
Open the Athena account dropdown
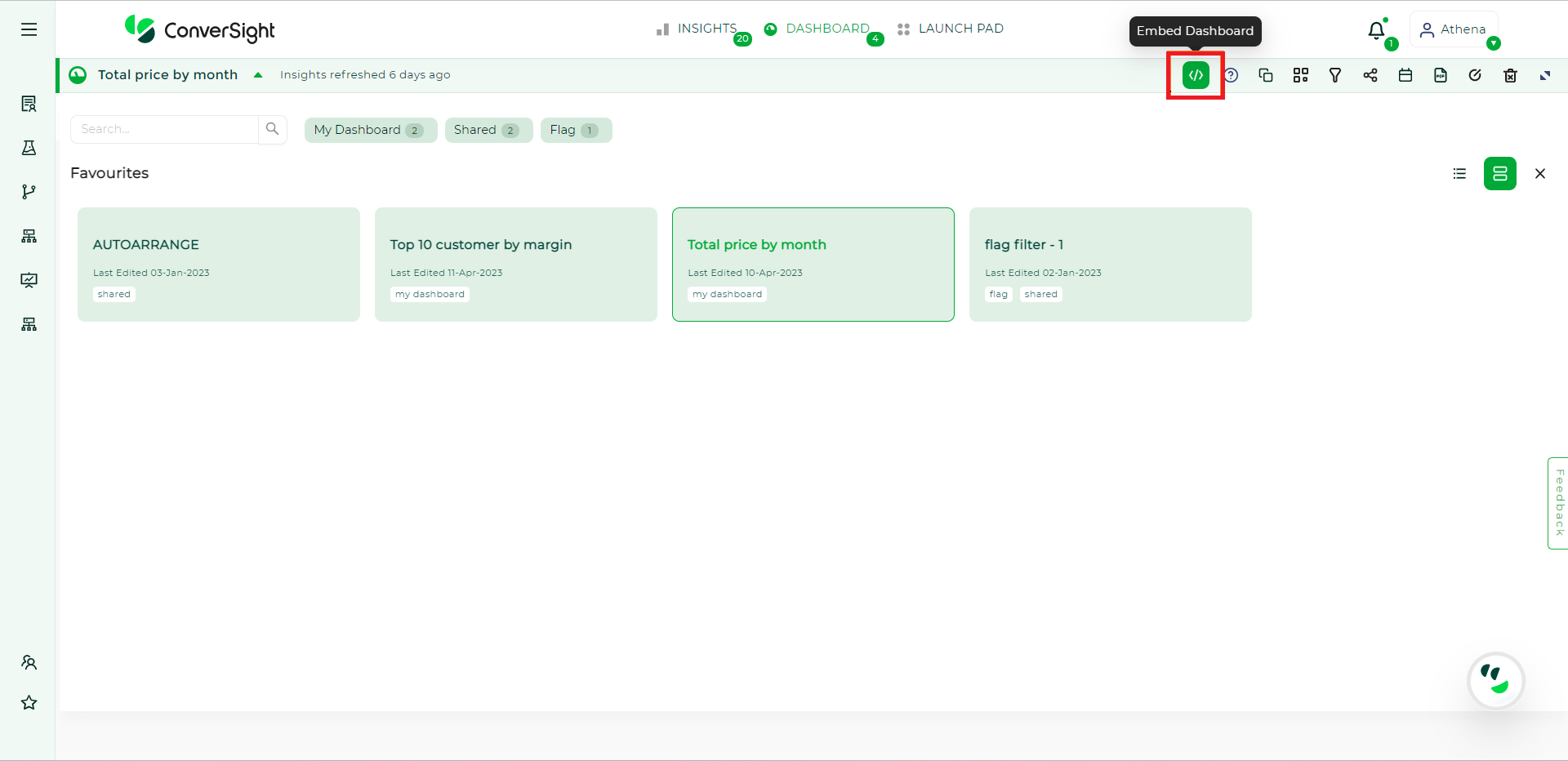[x=1454, y=29]
